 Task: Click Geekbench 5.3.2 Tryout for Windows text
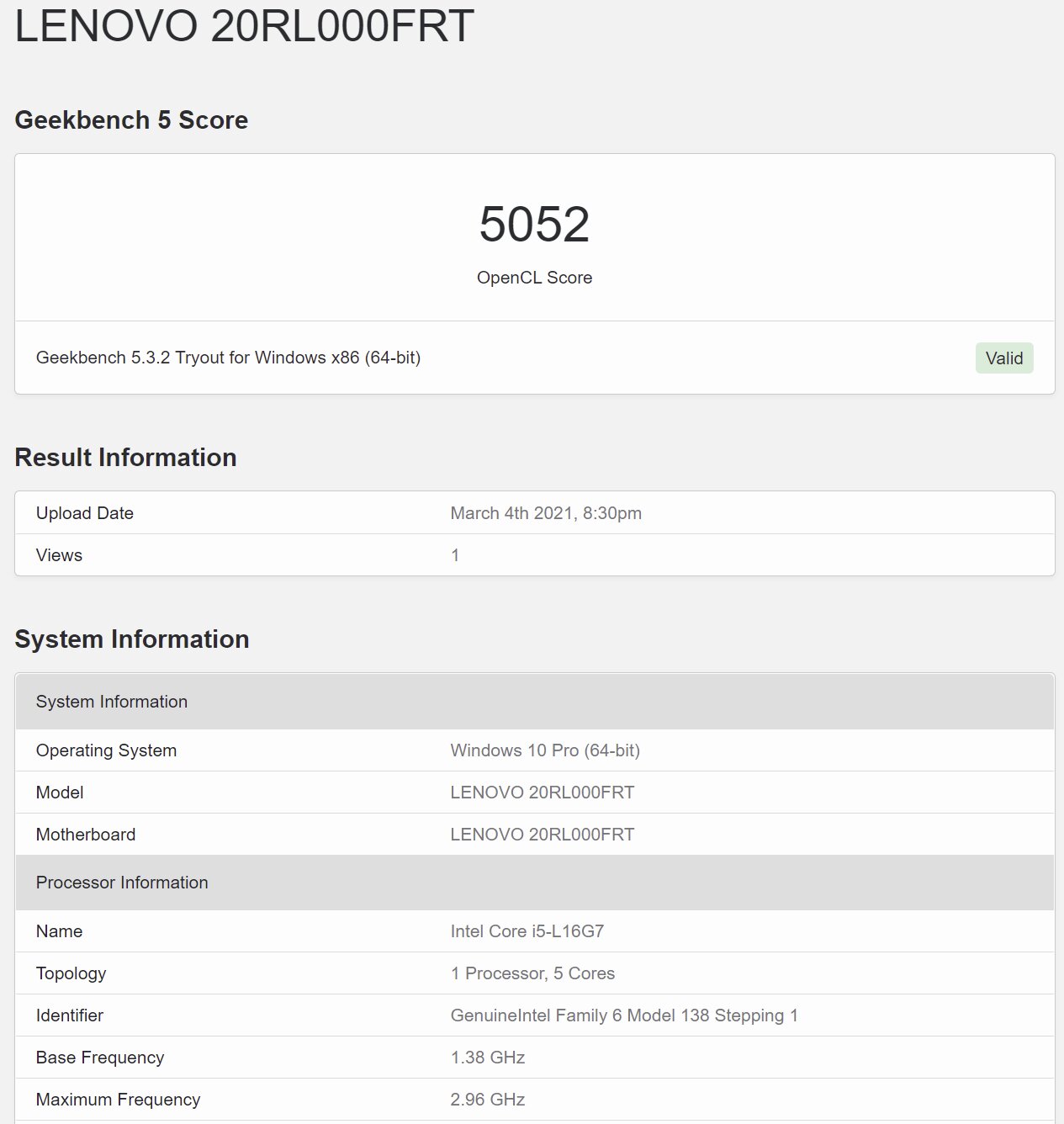tap(228, 358)
